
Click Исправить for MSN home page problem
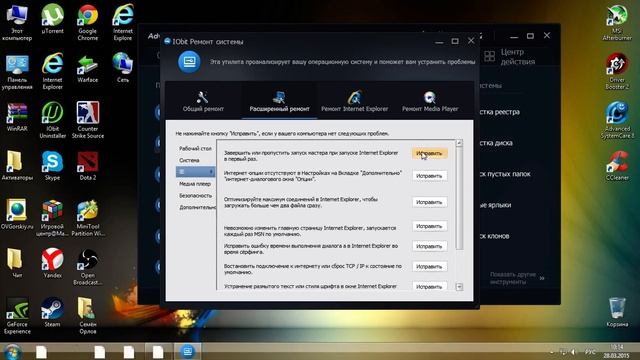click(429, 226)
